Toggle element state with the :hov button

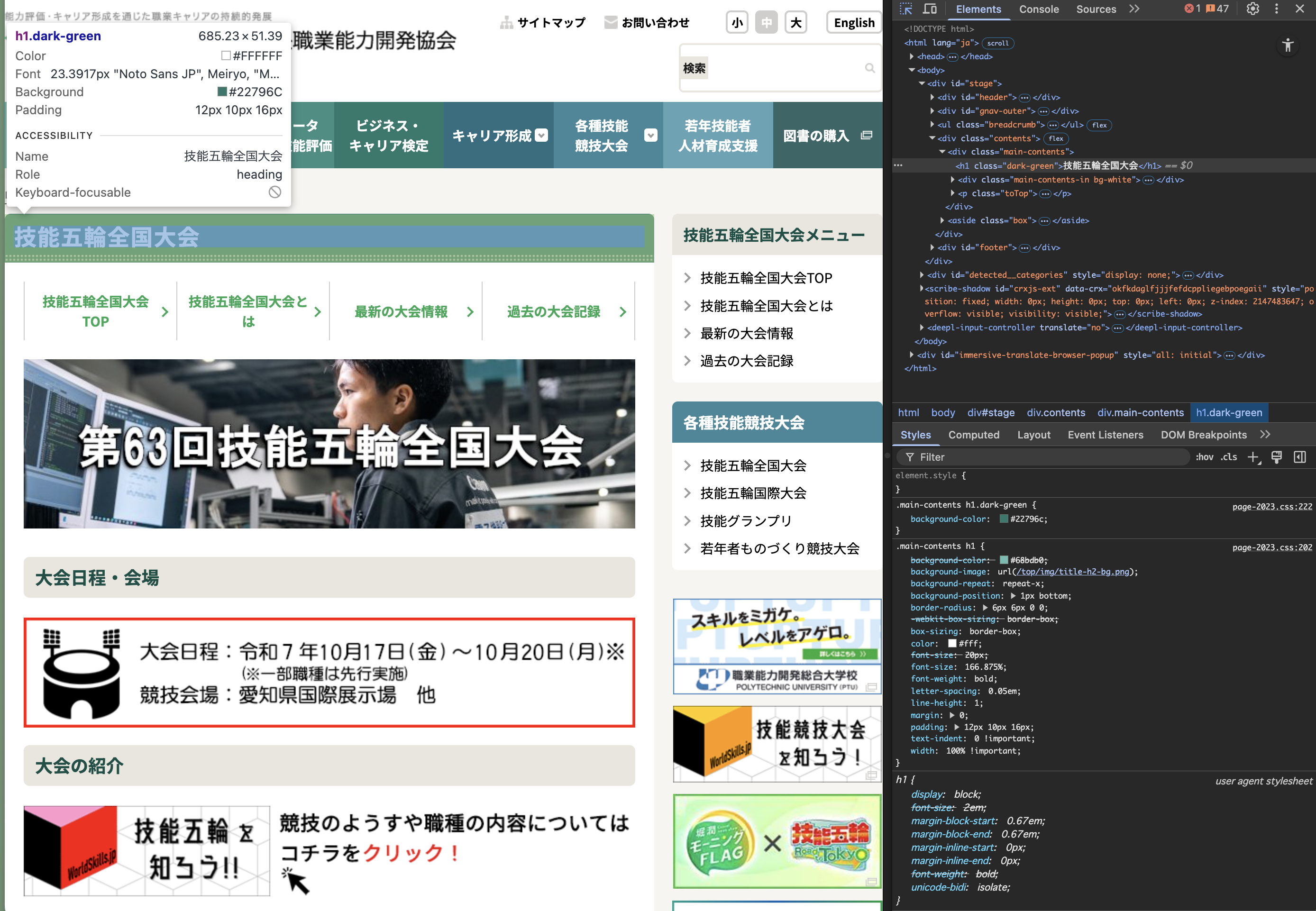tap(1205, 456)
